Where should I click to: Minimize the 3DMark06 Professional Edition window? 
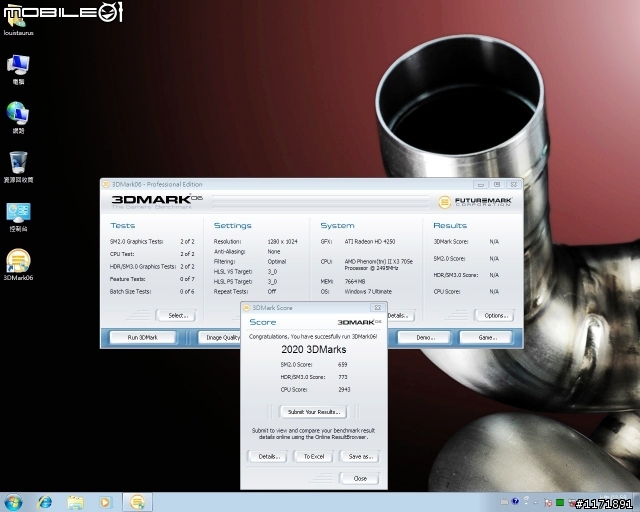pos(481,185)
